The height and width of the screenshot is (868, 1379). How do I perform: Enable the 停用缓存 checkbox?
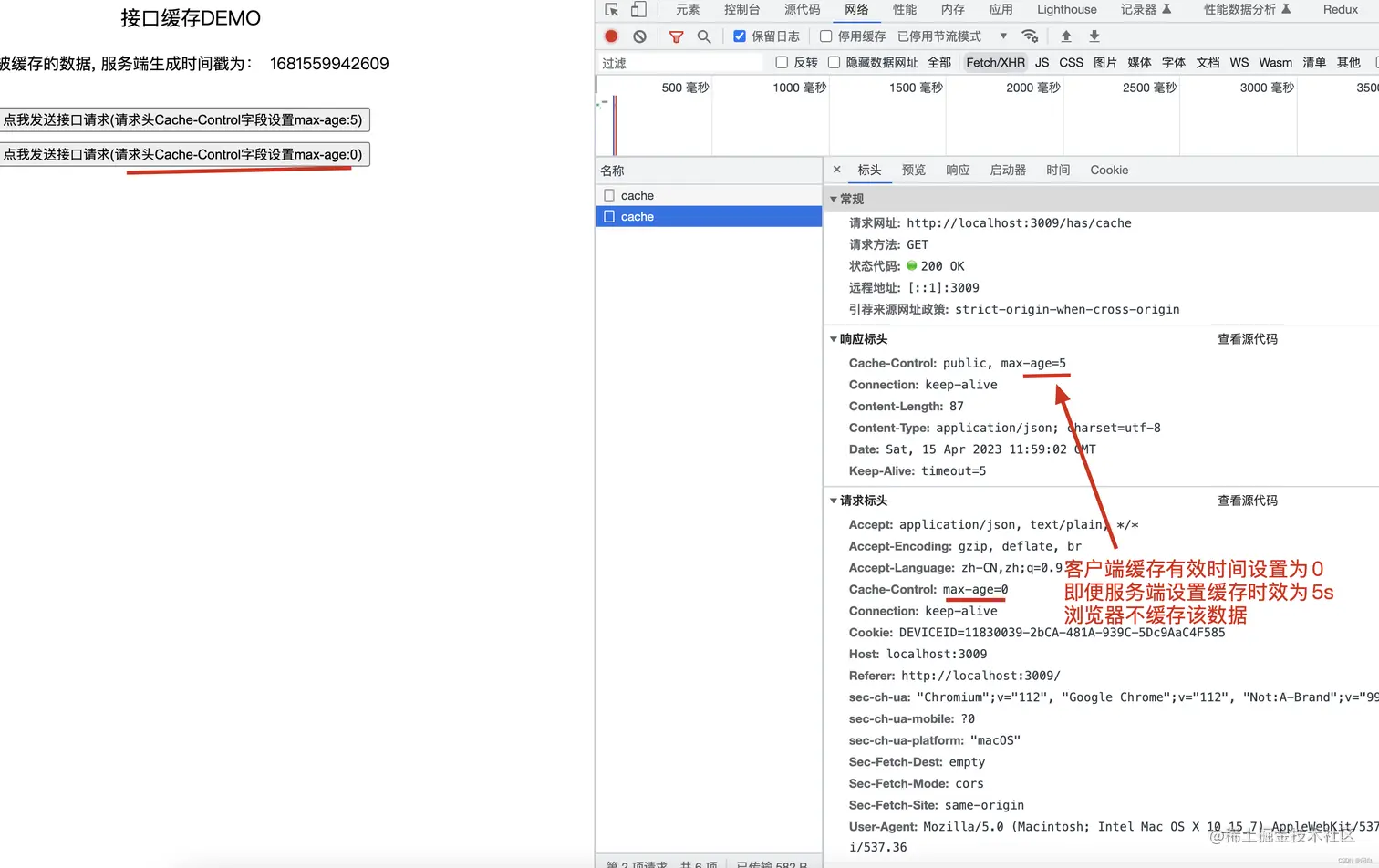pos(825,36)
